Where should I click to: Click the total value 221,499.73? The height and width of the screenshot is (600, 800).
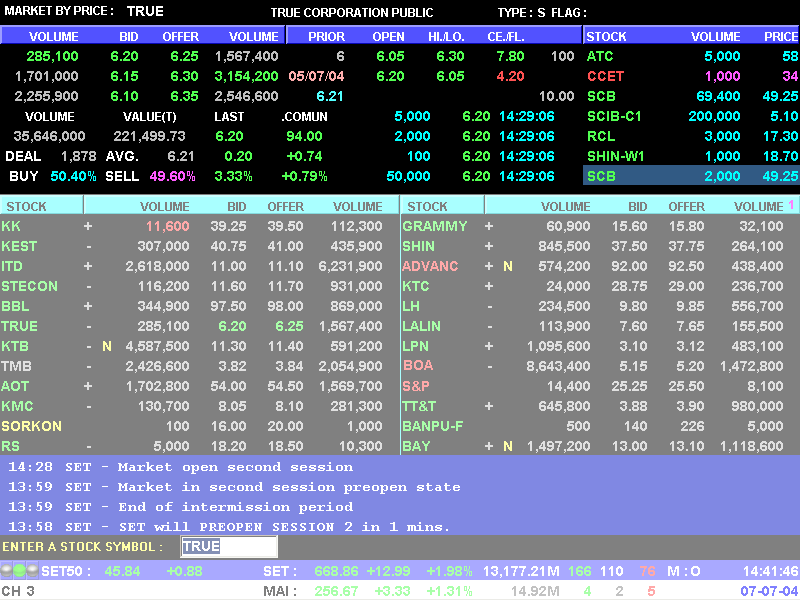point(149,136)
